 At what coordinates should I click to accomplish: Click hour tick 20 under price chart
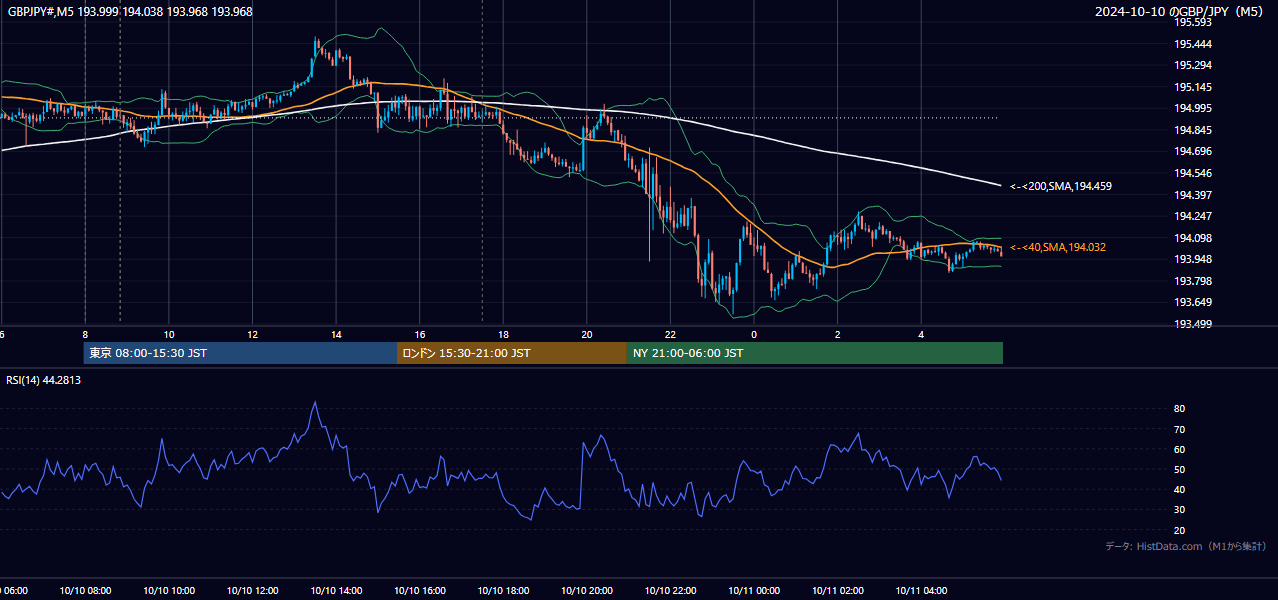pos(587,334)
